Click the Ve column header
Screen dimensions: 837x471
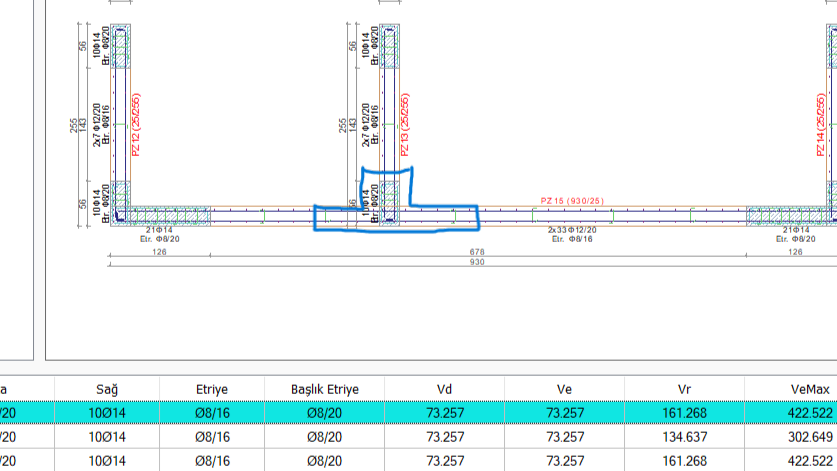click(x=564, y=389)
